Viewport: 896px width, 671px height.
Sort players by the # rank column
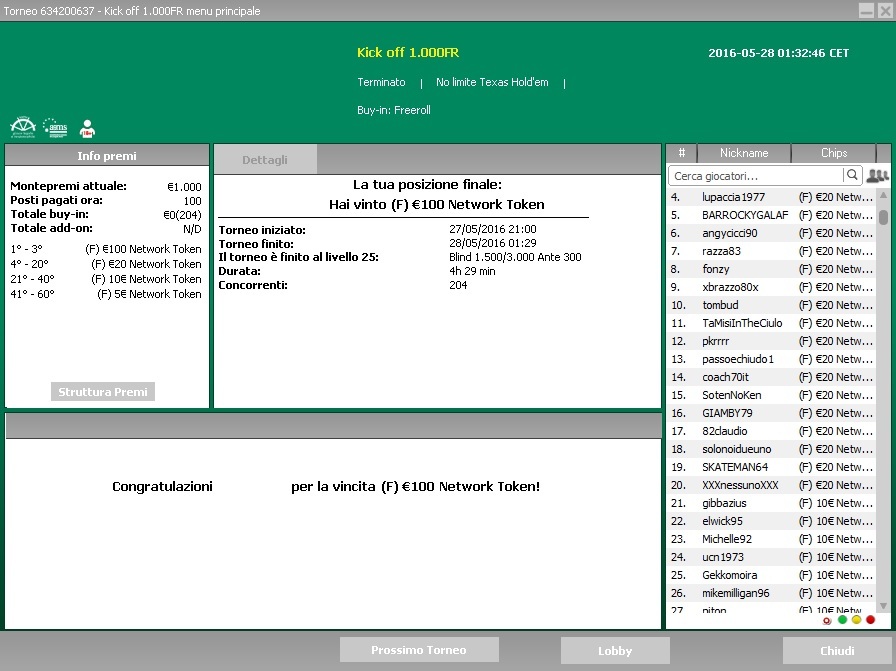click(682, 153)
